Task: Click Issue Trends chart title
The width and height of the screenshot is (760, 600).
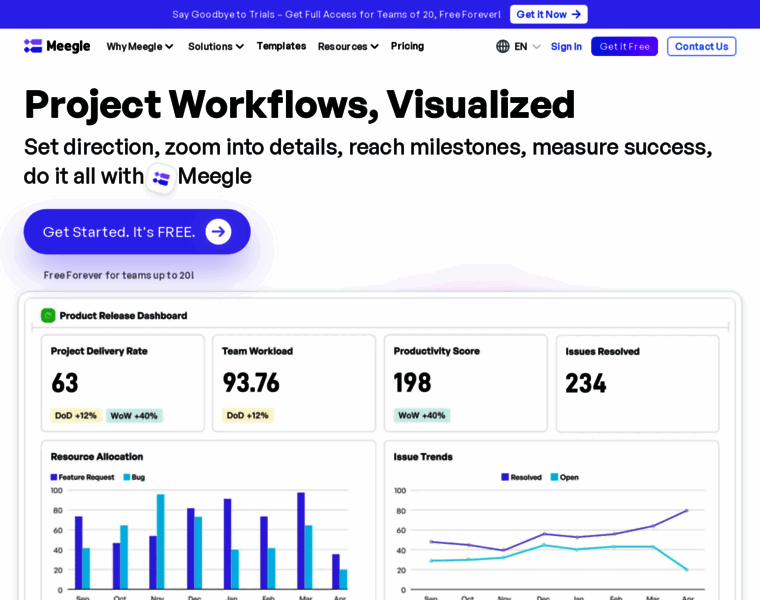Action: click(423, 457)
